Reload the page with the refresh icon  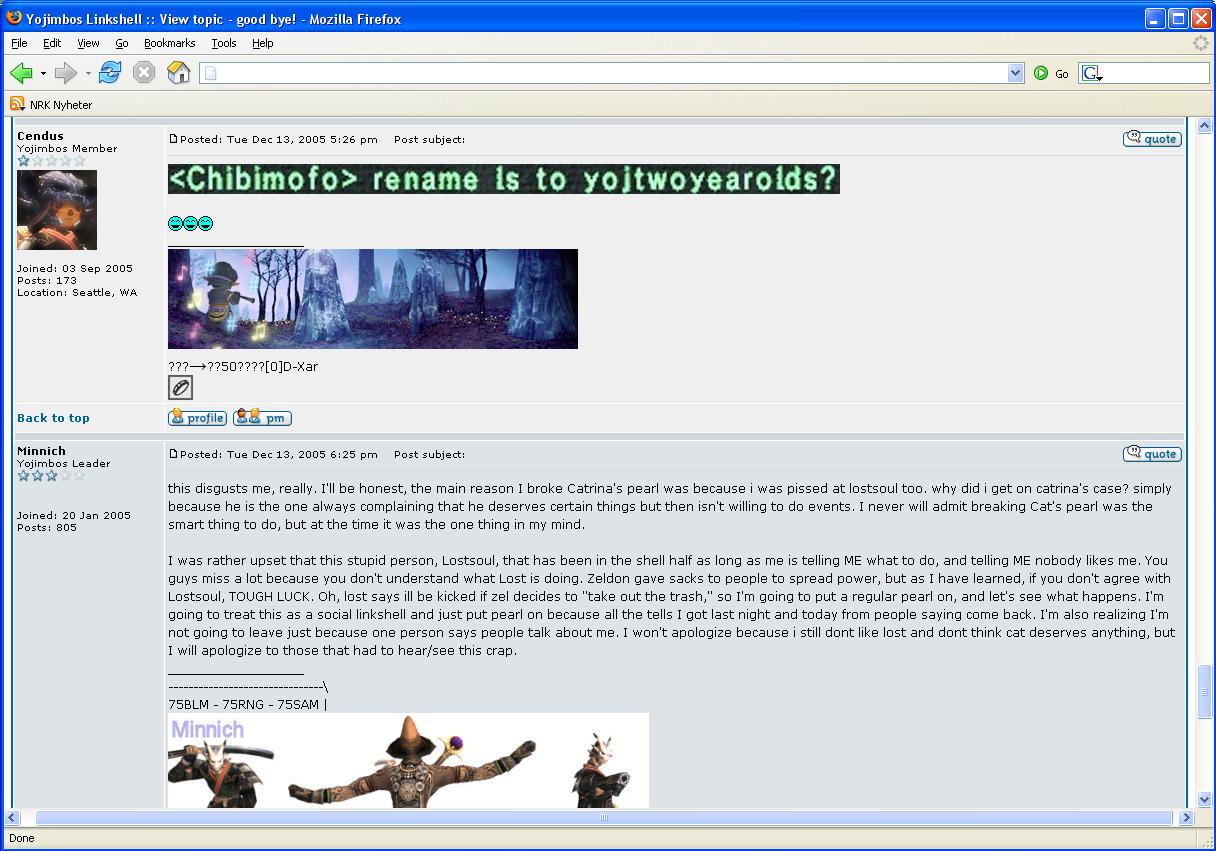[110, 73]
